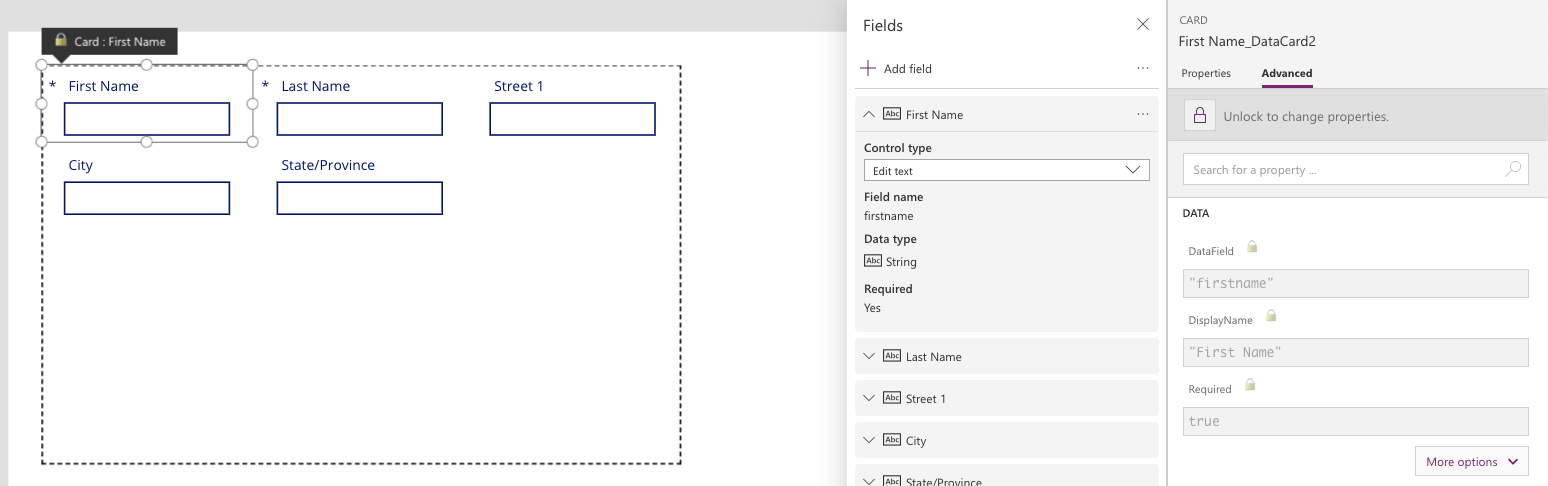1548x486 pixels.
Task: Click the State/Province text input on canvas
Action: pyautogui.click(x=360, y=198)
